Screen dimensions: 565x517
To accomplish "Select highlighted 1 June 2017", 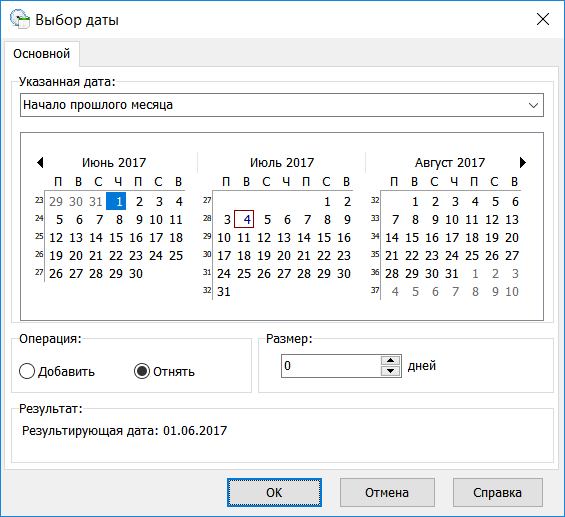I will tap(116, 201).
